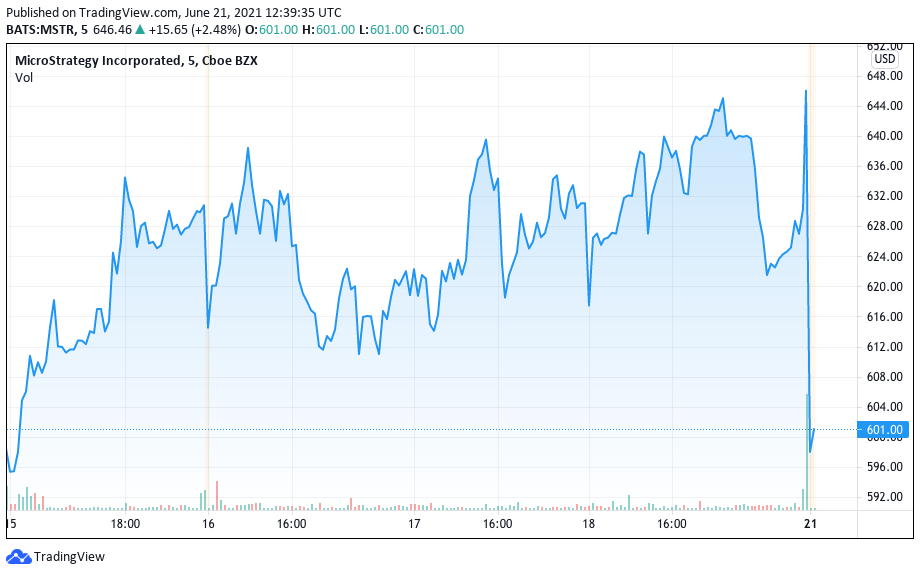Click the 644.00 price axis label
This screenshot has height=575, width=920.
[884, 106]
